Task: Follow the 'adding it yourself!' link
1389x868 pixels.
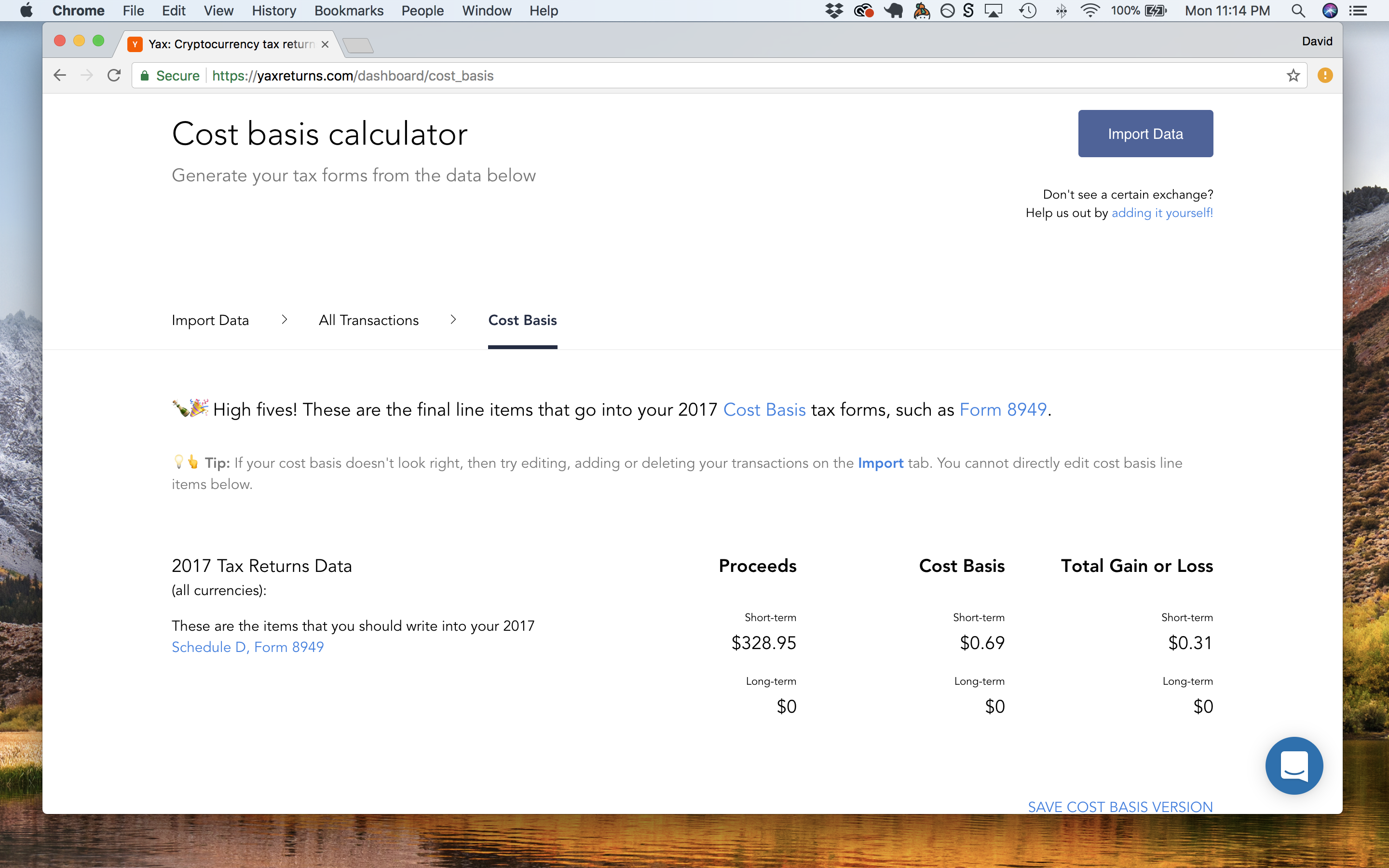Action: coord(1162,213)
